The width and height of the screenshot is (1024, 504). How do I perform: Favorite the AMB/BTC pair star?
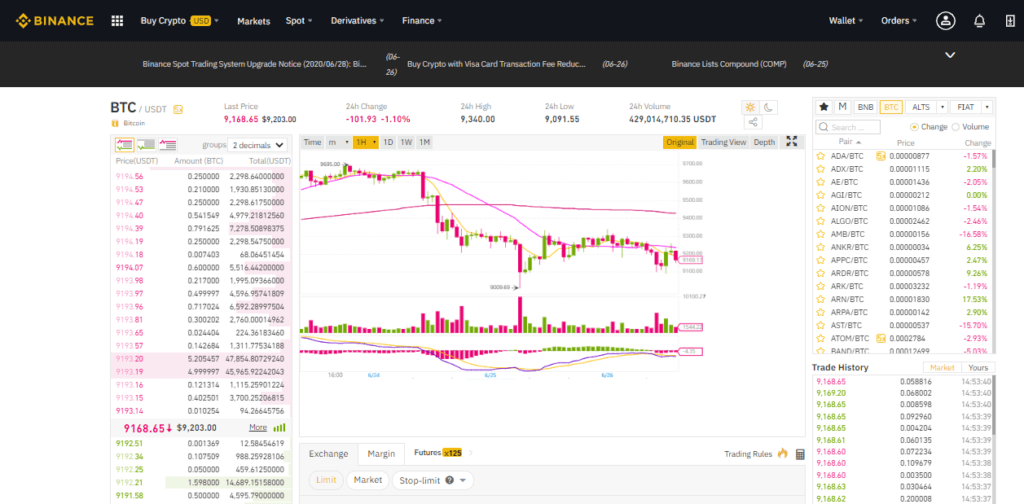tap(820, 234)
